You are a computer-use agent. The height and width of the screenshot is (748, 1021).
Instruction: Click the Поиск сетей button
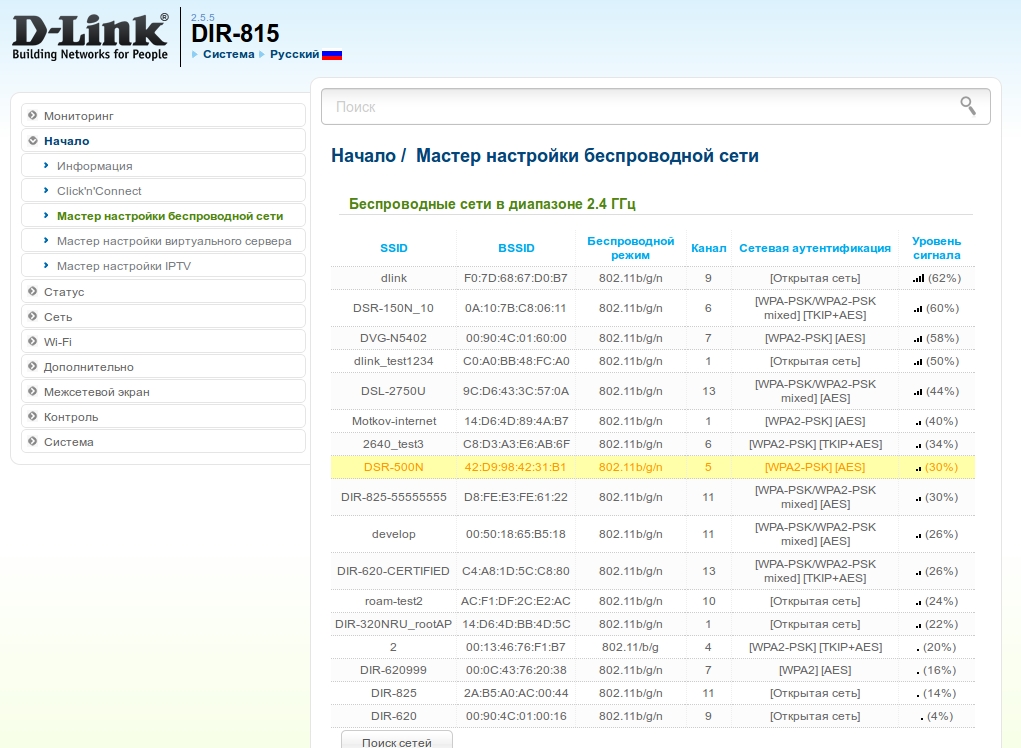coord(397,741)
